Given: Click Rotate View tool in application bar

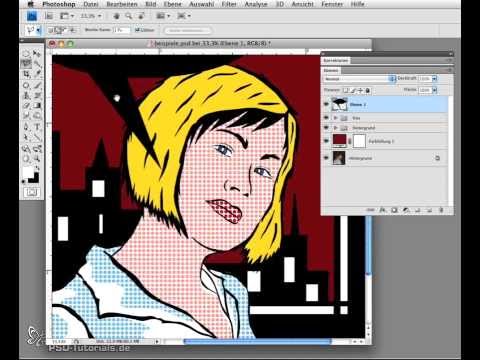Looking at the screenshot, I should click(x=141, y=16).
